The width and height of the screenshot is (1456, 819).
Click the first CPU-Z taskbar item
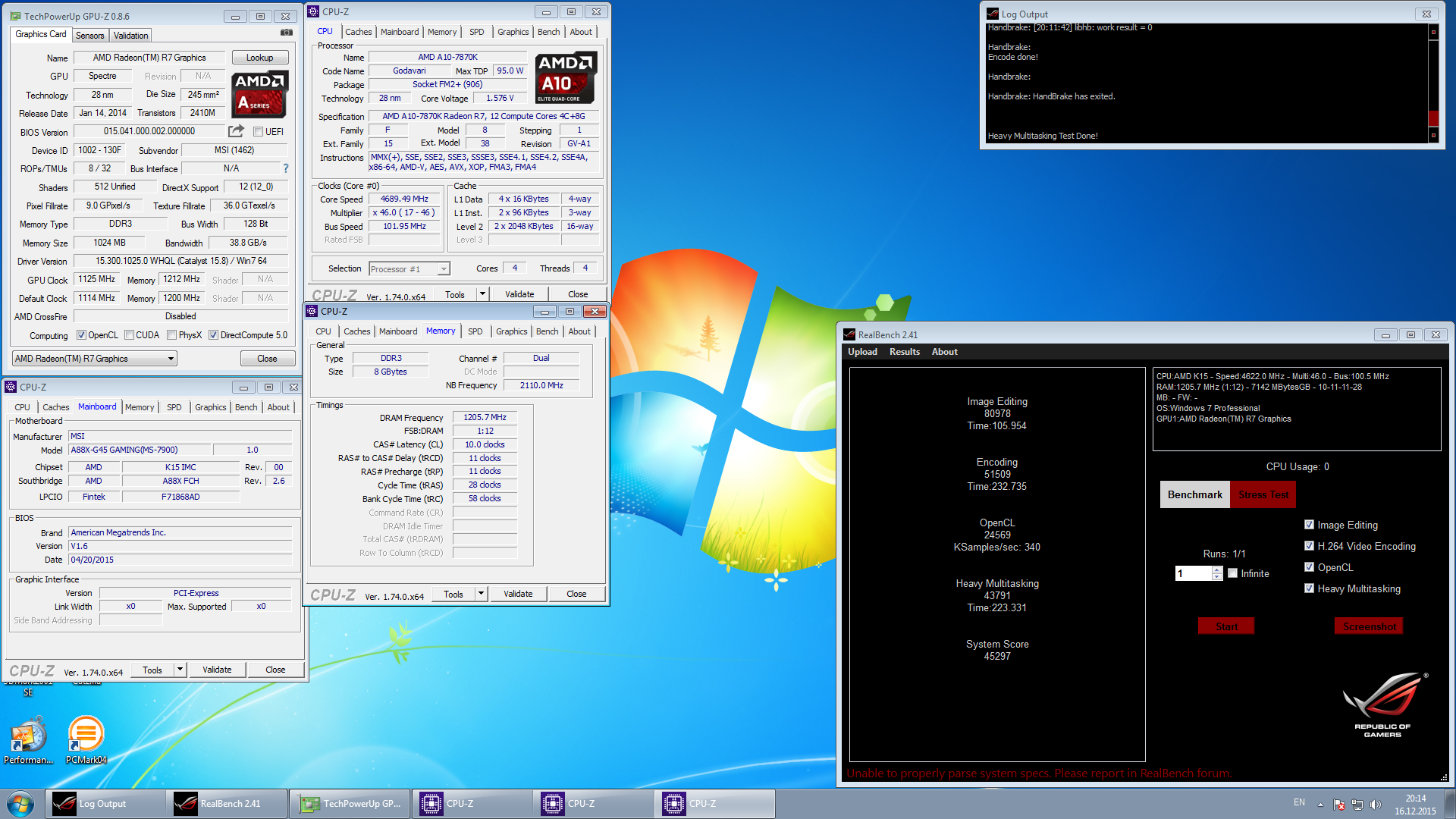pyautogui.click(x=472, y=804)
